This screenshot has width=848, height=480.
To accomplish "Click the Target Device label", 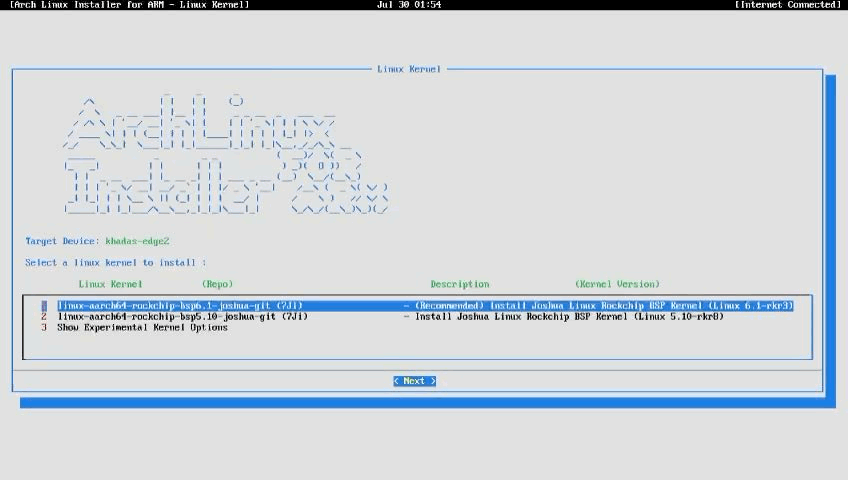I will tap(62, 241).
